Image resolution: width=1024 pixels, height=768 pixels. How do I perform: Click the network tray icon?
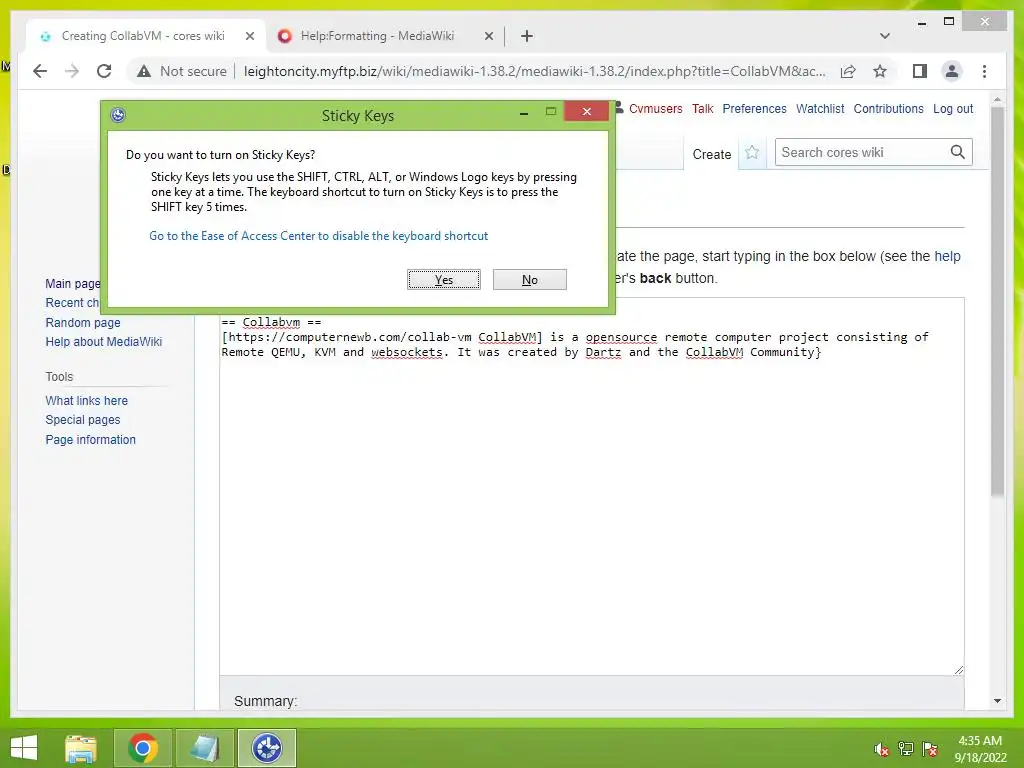tap(905, 749)
